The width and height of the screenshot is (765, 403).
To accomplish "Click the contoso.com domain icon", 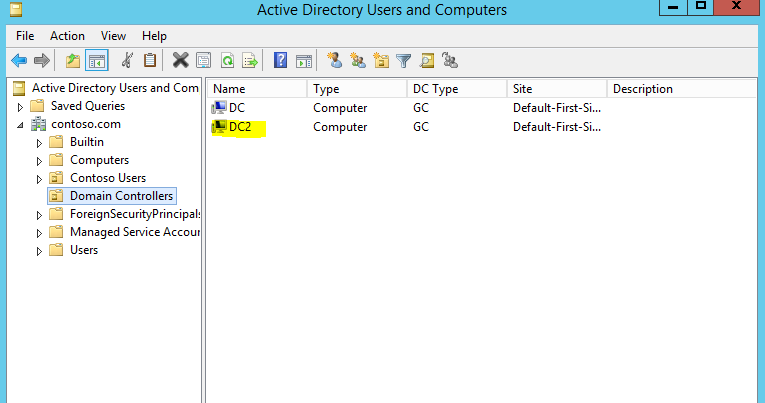I will [x=39, y=124].
